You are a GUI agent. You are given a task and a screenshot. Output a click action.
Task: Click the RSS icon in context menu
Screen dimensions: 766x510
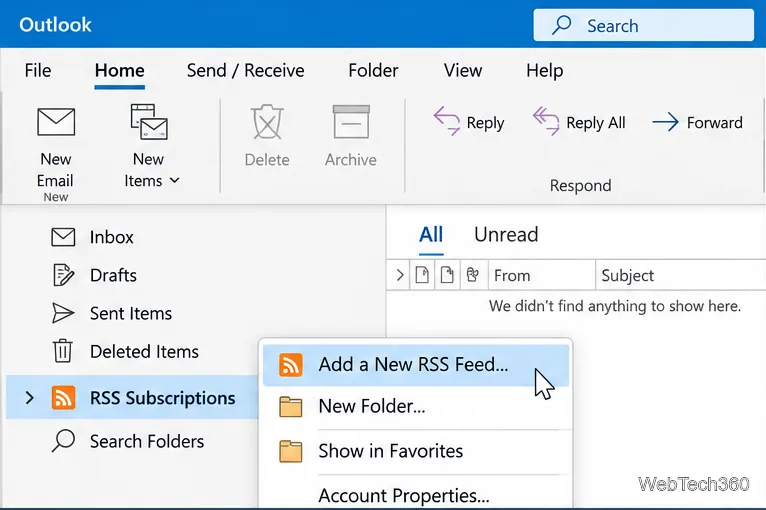pyautogui.click(x=291, y=365)
